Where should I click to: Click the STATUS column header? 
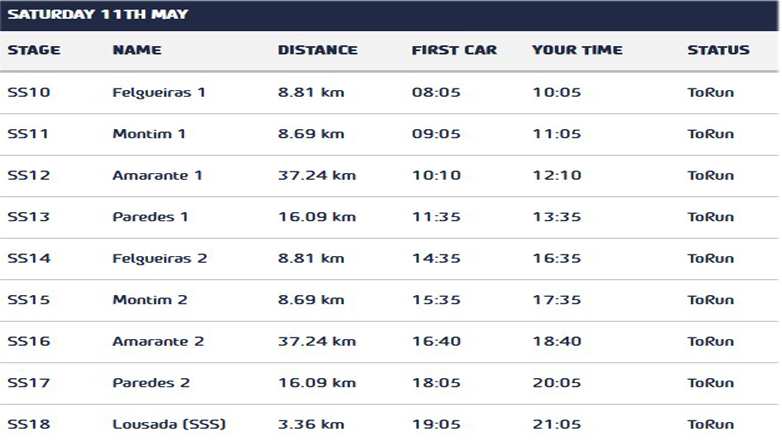pyautogui.click(x=718, y=50)
